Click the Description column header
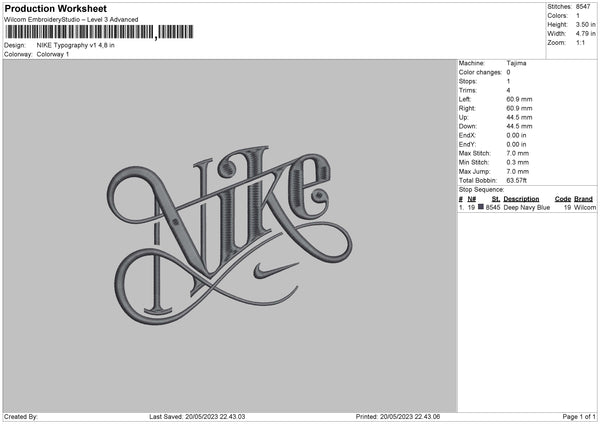 coord(521,198)
